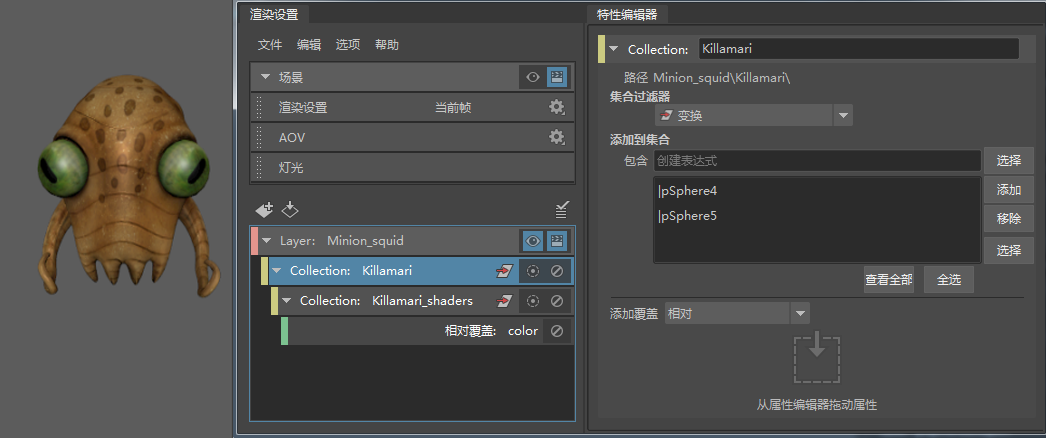Isolate select Killamari collection
This screenshot has height=438, width=1046.
coord(532,271)
